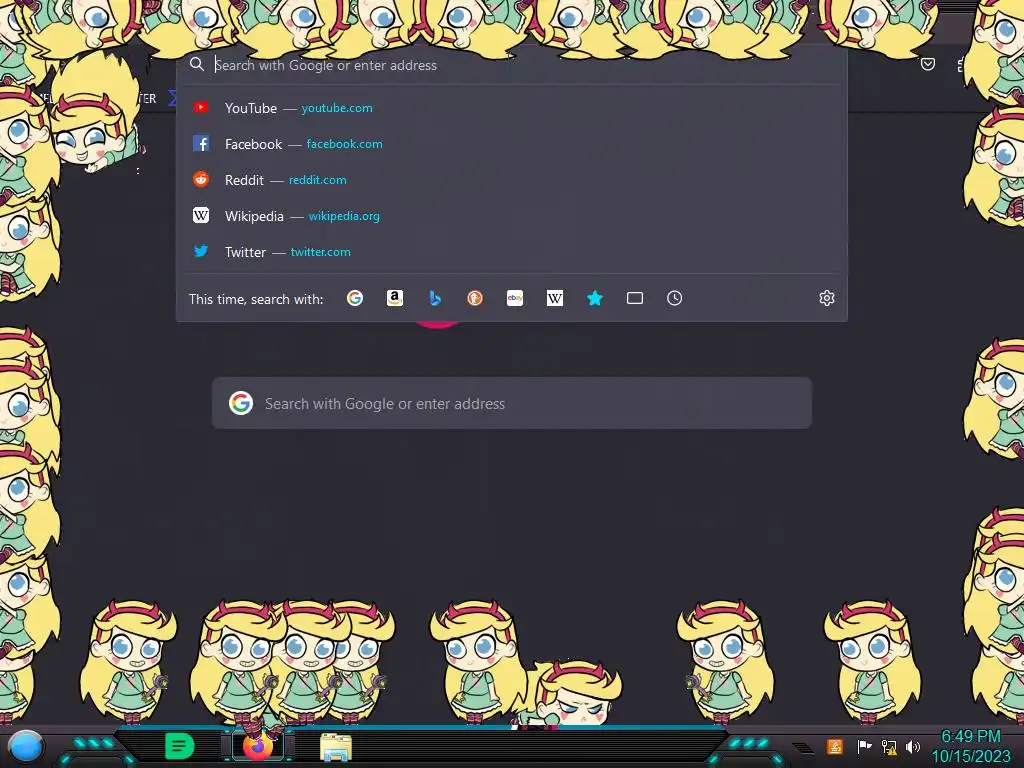Open the Wikipedia suggestion

511,216
